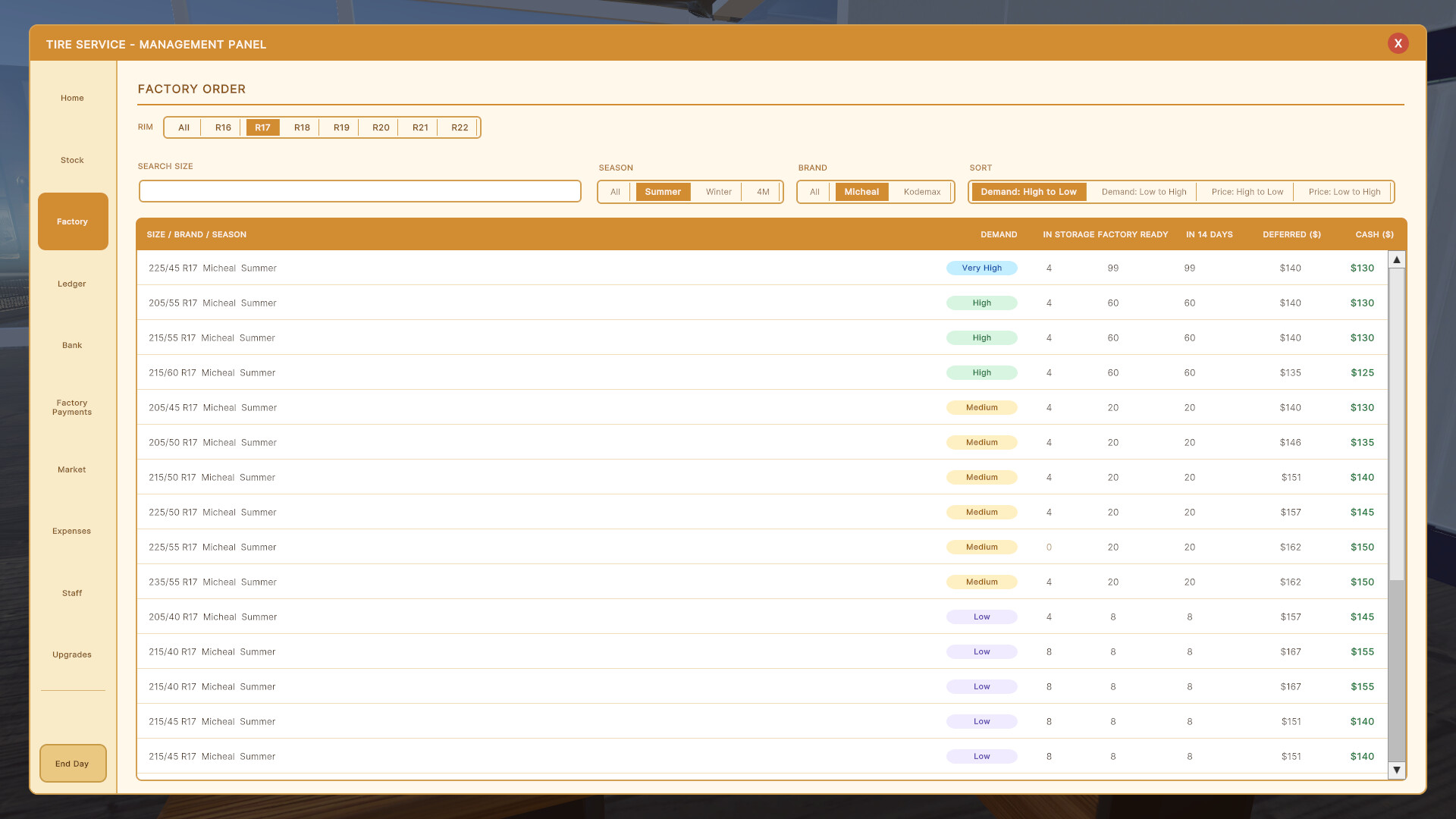Sort by Price: Low to High
The height and width of the screenshot is (819, 1456).
pos(1344,192)
